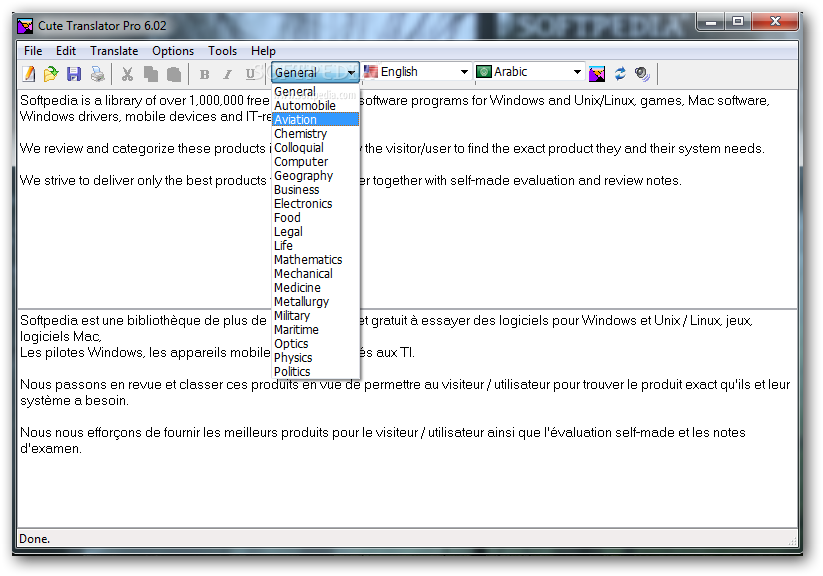
Task: Pick Computer from the list
Action: [x=315, y=161]
